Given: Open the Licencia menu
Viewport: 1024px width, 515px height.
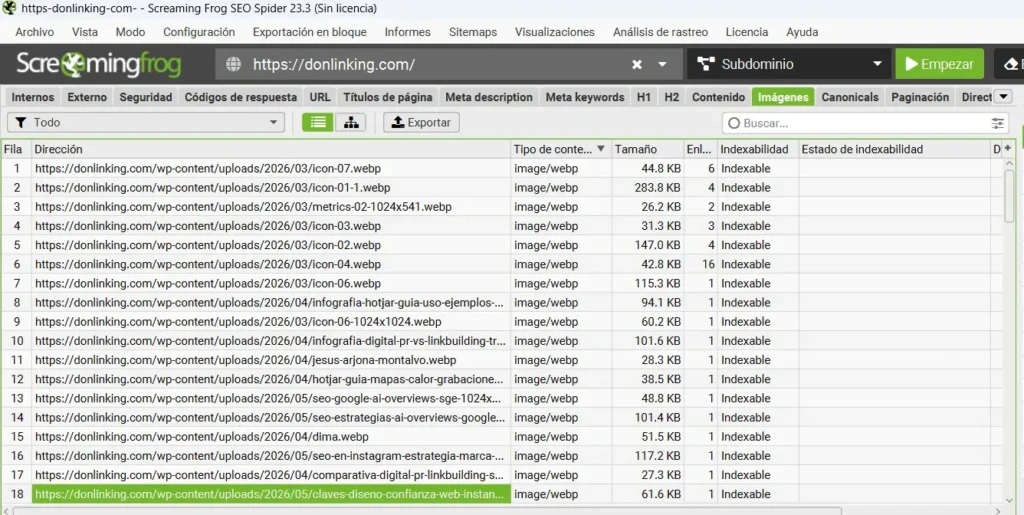Looking at the screenshot, I should point(747,32).
